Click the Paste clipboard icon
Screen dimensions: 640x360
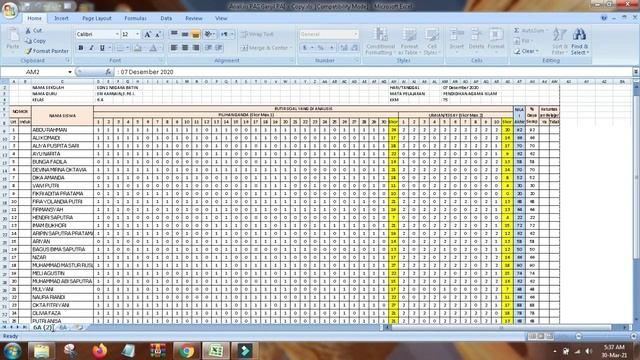[x=13, y=35]
